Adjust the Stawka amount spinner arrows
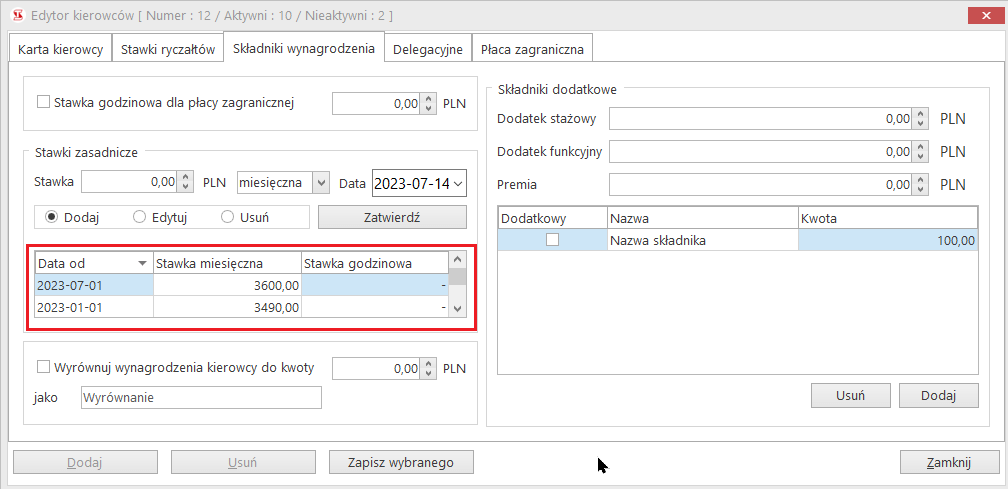Viewport: 1008px width, 489px height. 185,182
